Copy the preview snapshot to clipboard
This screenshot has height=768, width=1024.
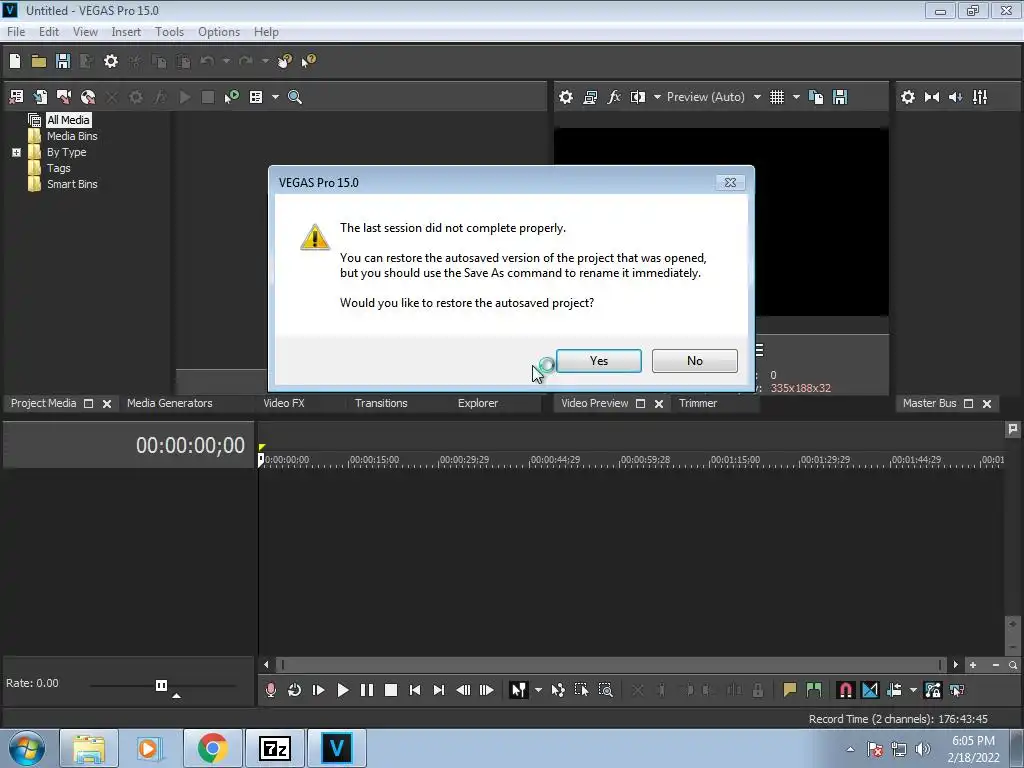(816, 97)
